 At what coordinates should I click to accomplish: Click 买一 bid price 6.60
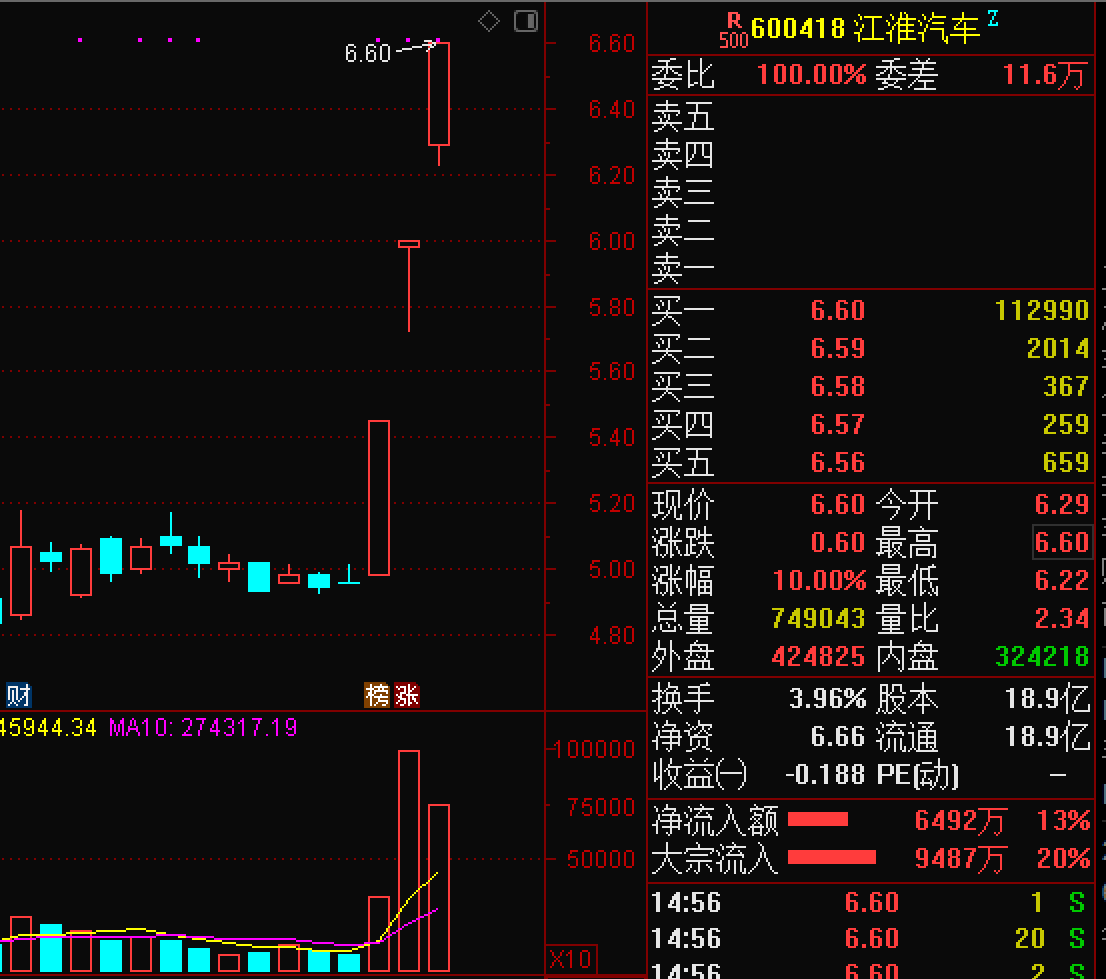click(837, 310)
